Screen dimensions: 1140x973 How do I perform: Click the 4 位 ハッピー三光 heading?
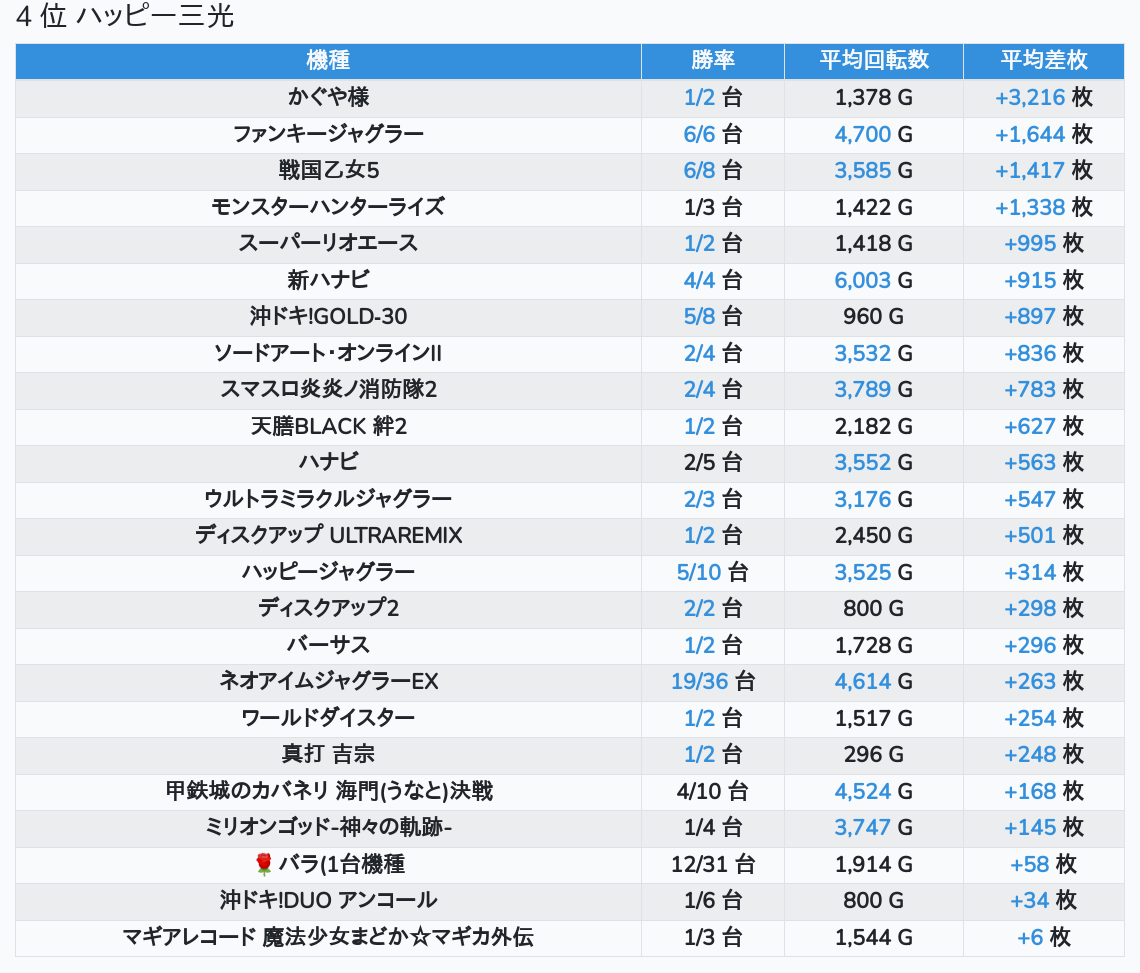(124, 16)
